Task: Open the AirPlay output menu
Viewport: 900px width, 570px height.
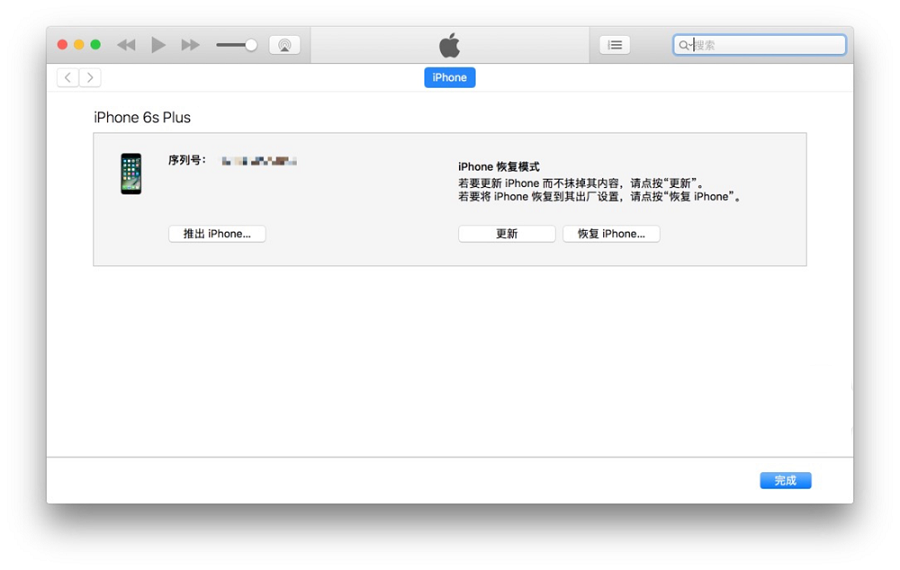Action: click(285, 45)
